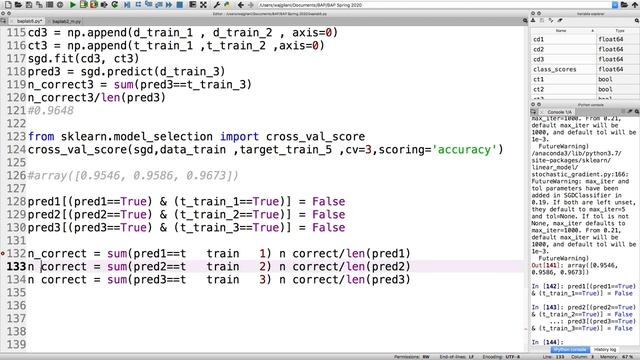Screen dimensions: 640x360
Task: Open Preferences with the wrench icon
Action: [217, 5]
